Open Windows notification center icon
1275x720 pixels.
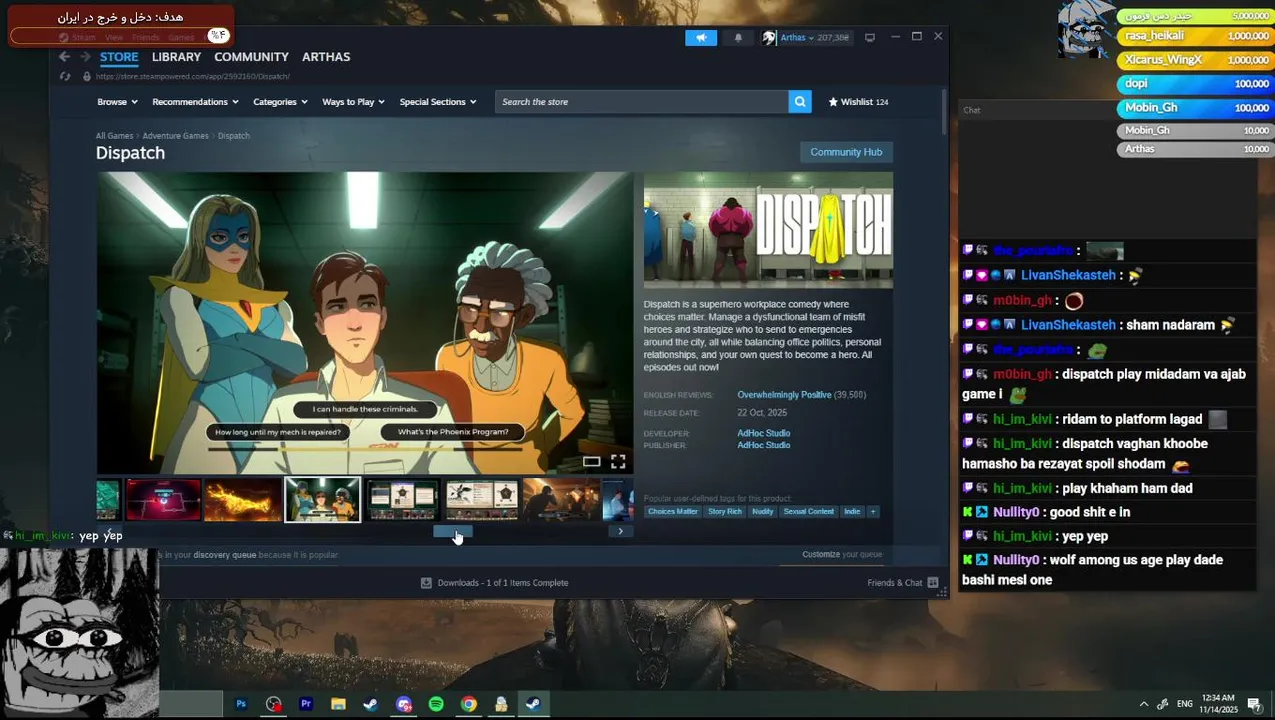(1254, 704)
